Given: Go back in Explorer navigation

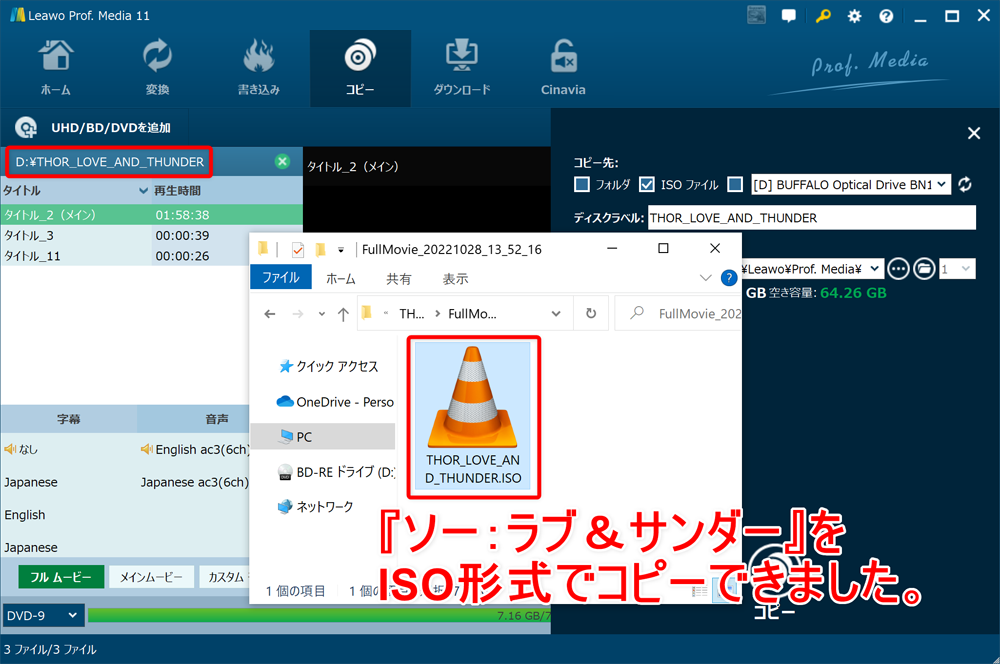Looking at the screenshot, I should (270, 314).
